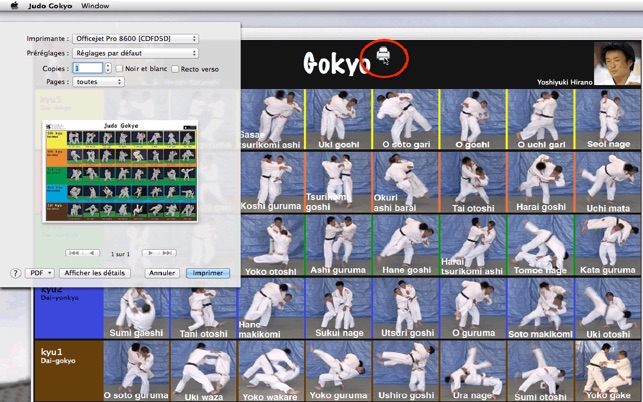Screen dimensions: 643x402
Task: Open the Pages range dropdown
Action: pyautogui.click(x=99, y=82)
